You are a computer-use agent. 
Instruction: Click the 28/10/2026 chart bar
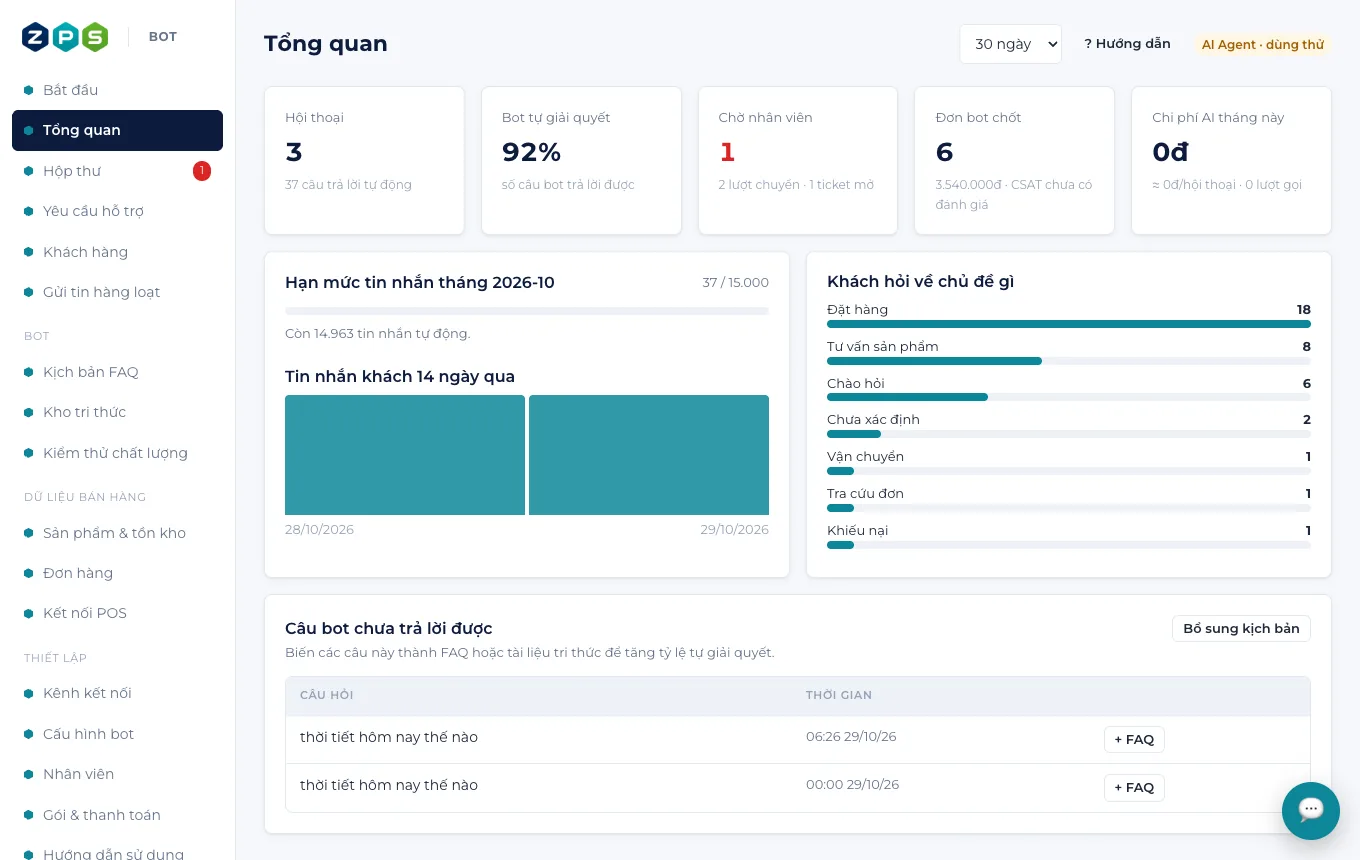405,455
